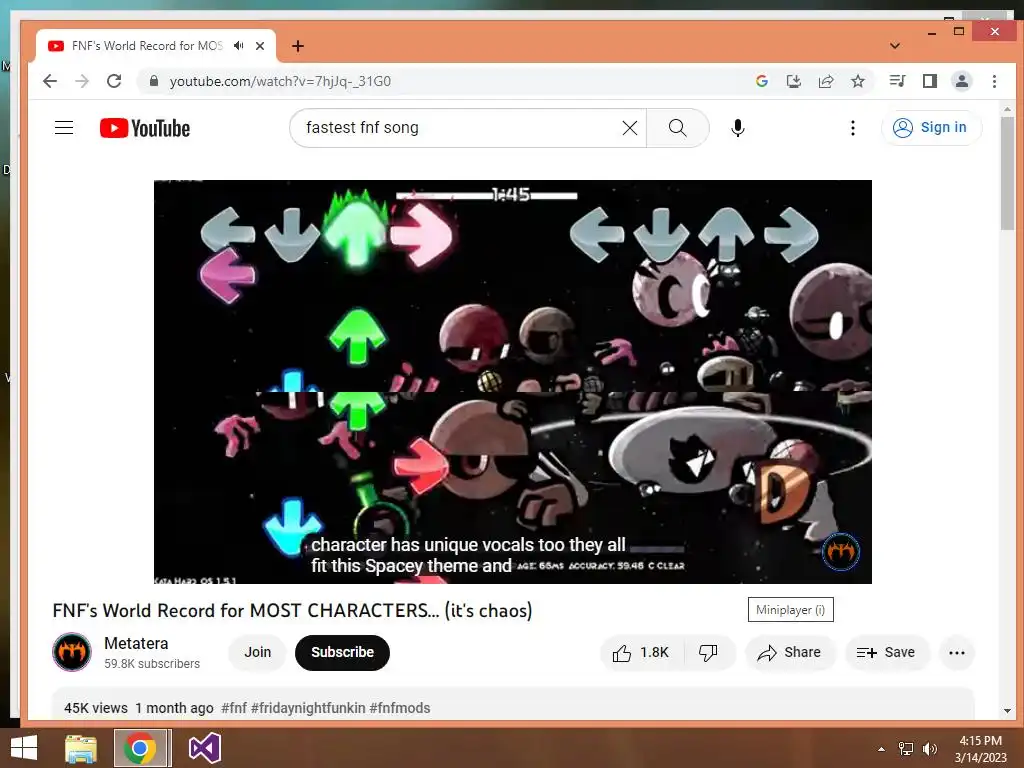Click the page's vertical scrollbar thumb
Viewport: 1024px width, 768px height.
1007,173
